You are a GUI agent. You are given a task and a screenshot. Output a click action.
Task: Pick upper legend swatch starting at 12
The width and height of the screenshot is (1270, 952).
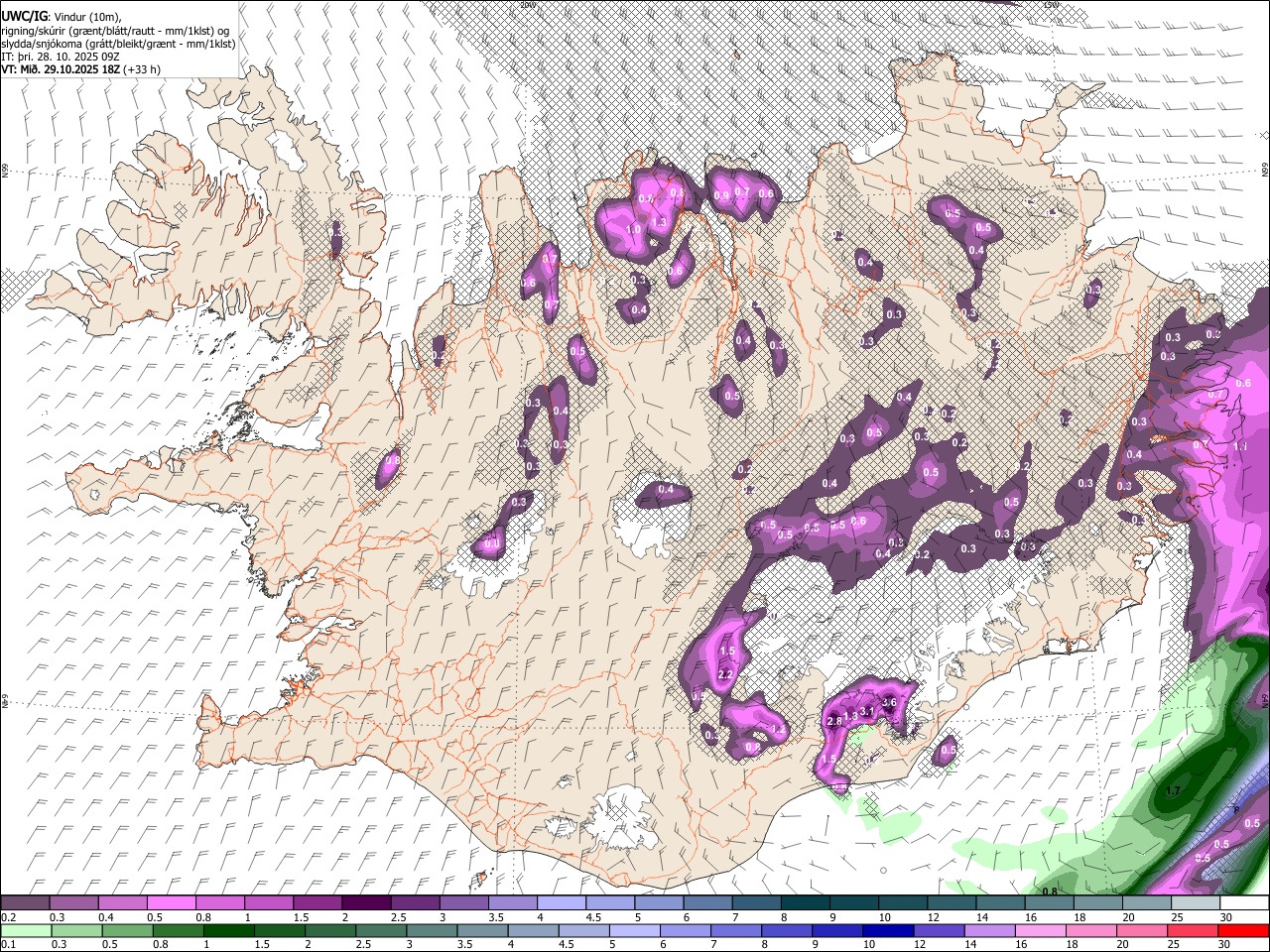point(950,902)
